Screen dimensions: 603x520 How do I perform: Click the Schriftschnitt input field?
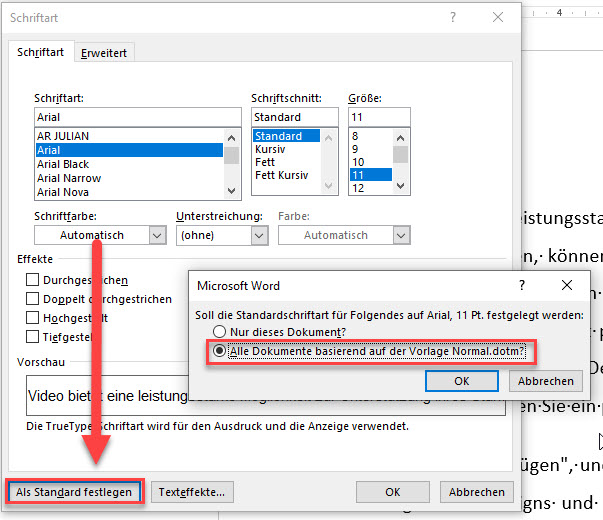295,117
